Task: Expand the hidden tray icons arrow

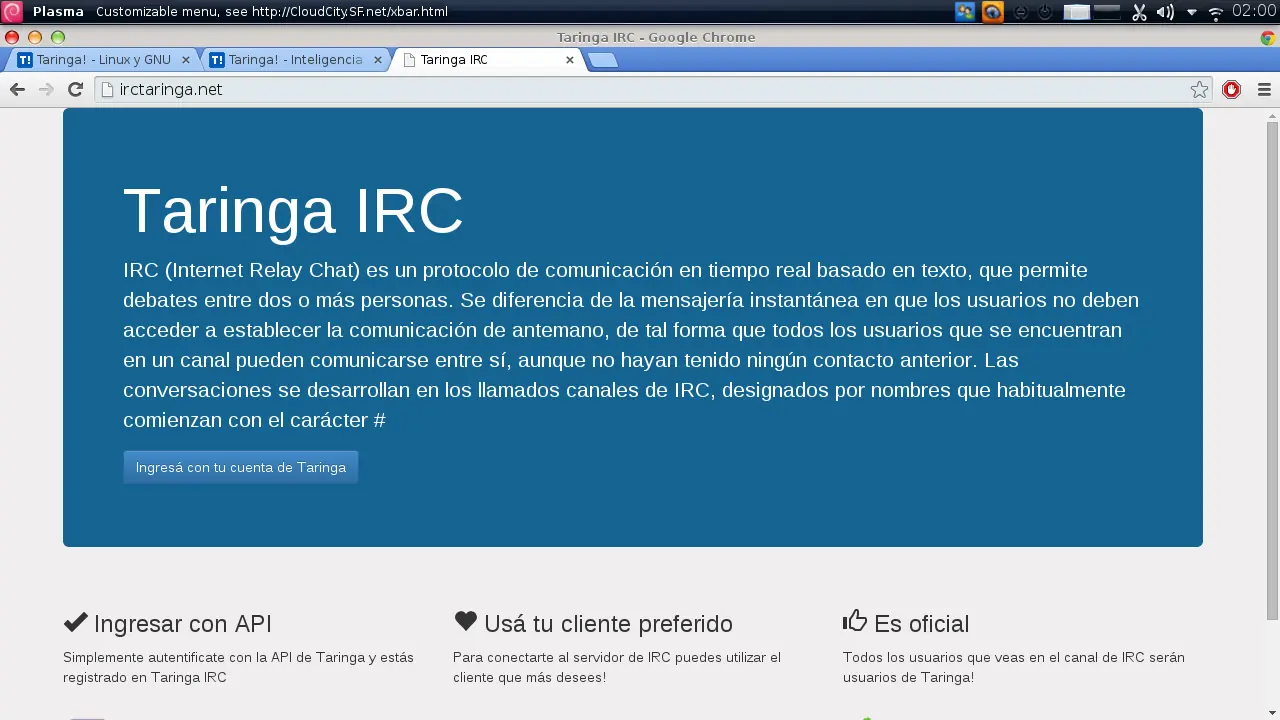Action: click(1192, 13)
